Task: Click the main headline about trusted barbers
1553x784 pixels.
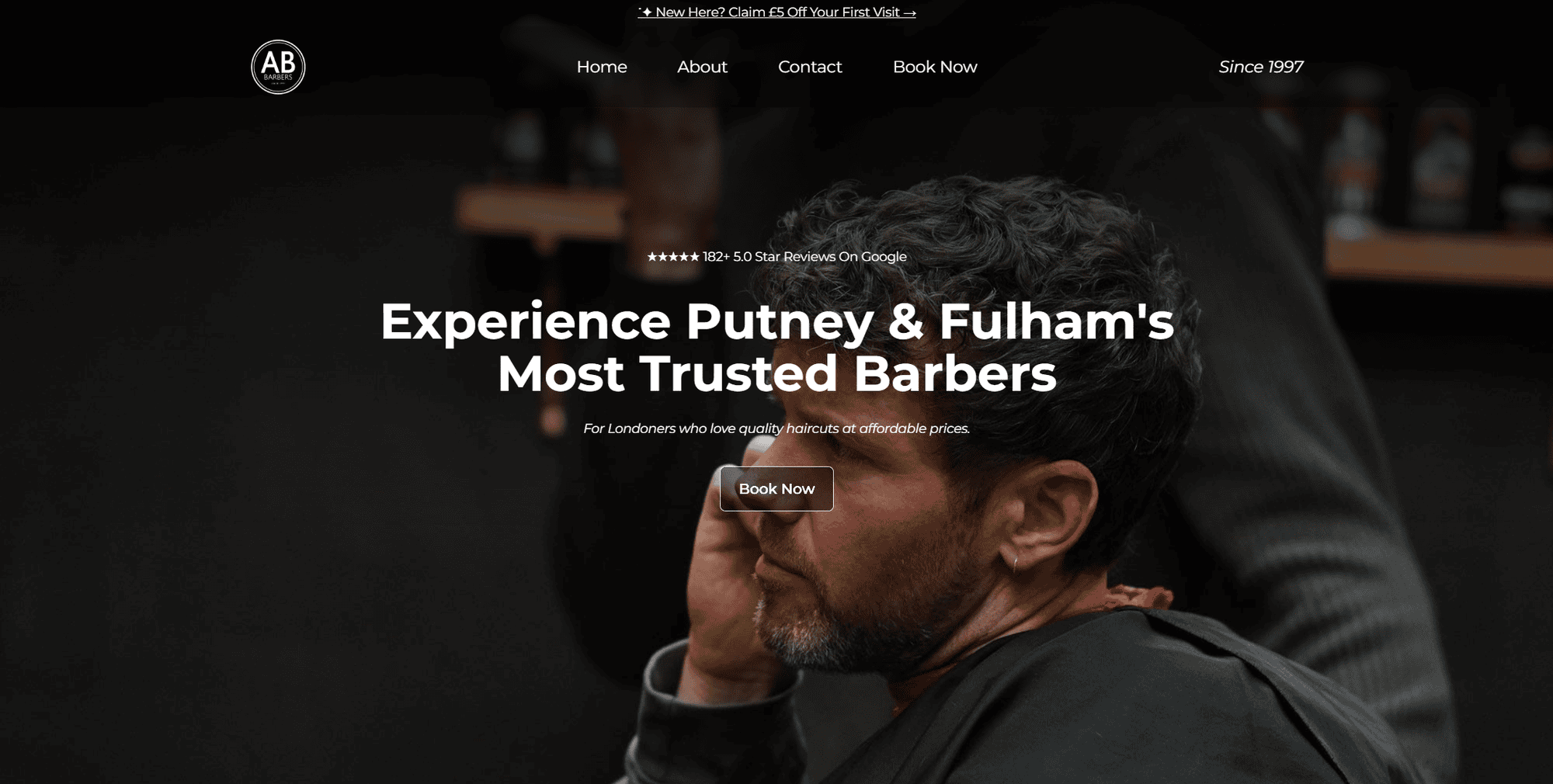Action: [776, 347]
